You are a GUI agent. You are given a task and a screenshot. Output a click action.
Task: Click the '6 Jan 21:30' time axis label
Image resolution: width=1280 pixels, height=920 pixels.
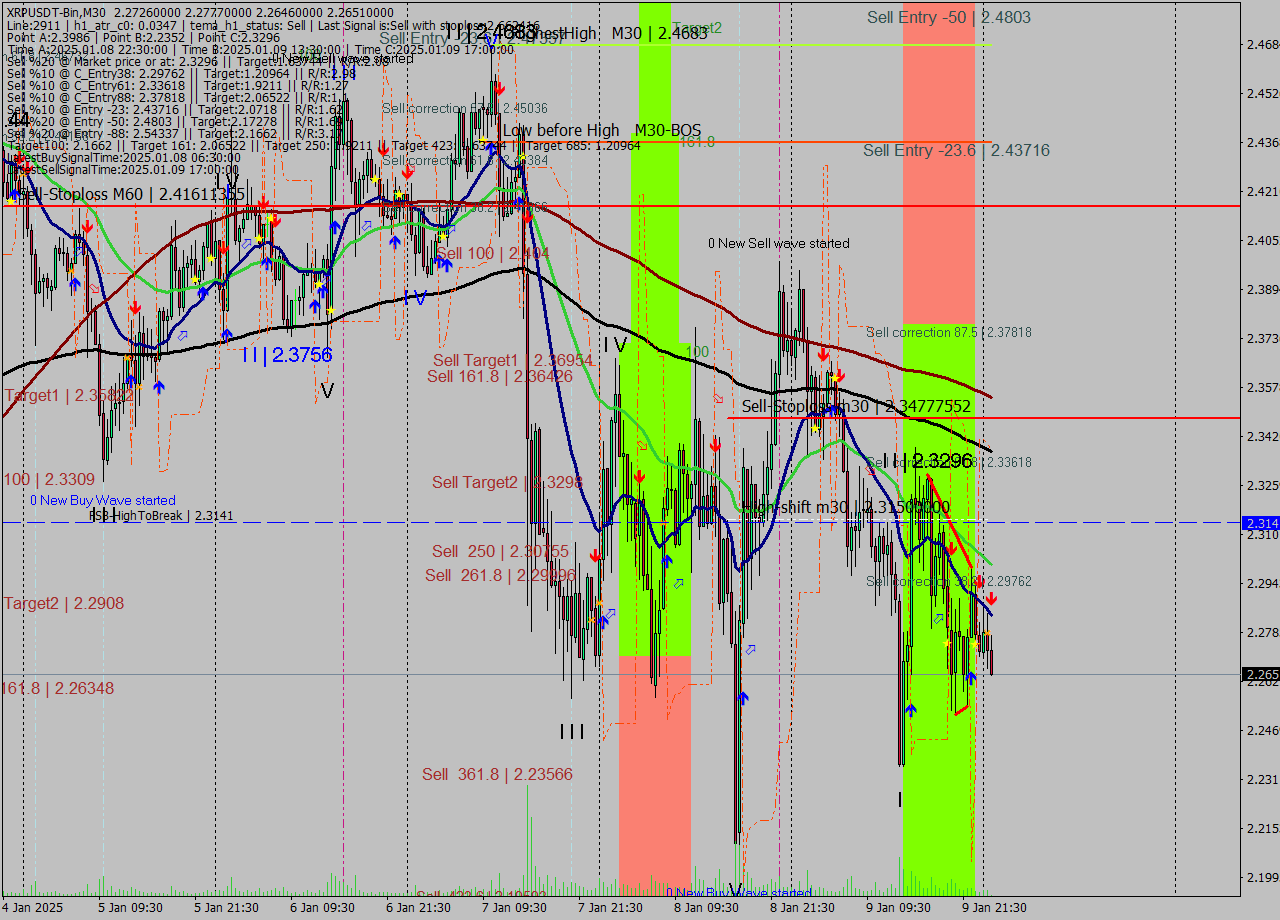point(418,908)
